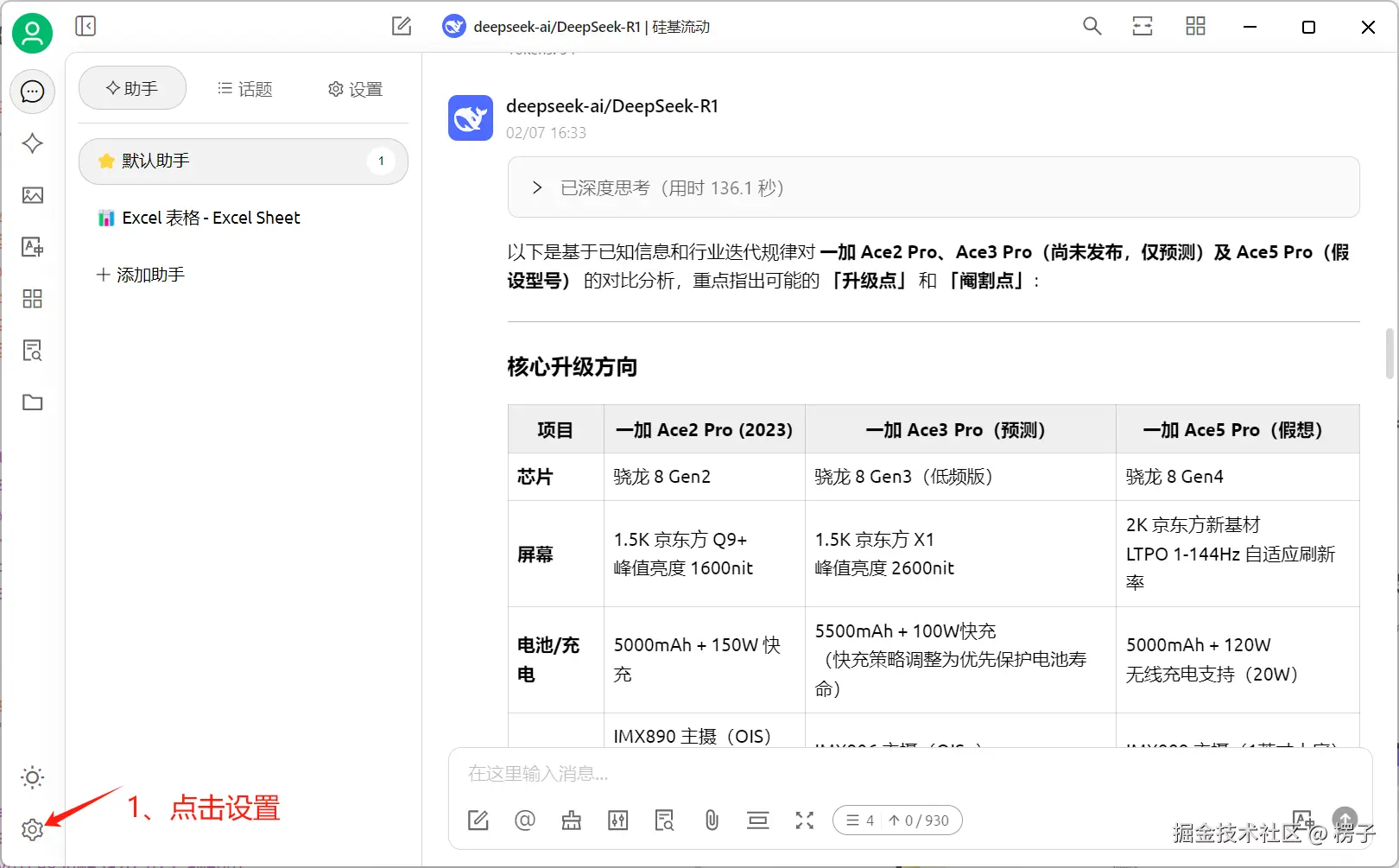Create a new topic from the title bar
The image size is (1399, 868).
[402, 26]
